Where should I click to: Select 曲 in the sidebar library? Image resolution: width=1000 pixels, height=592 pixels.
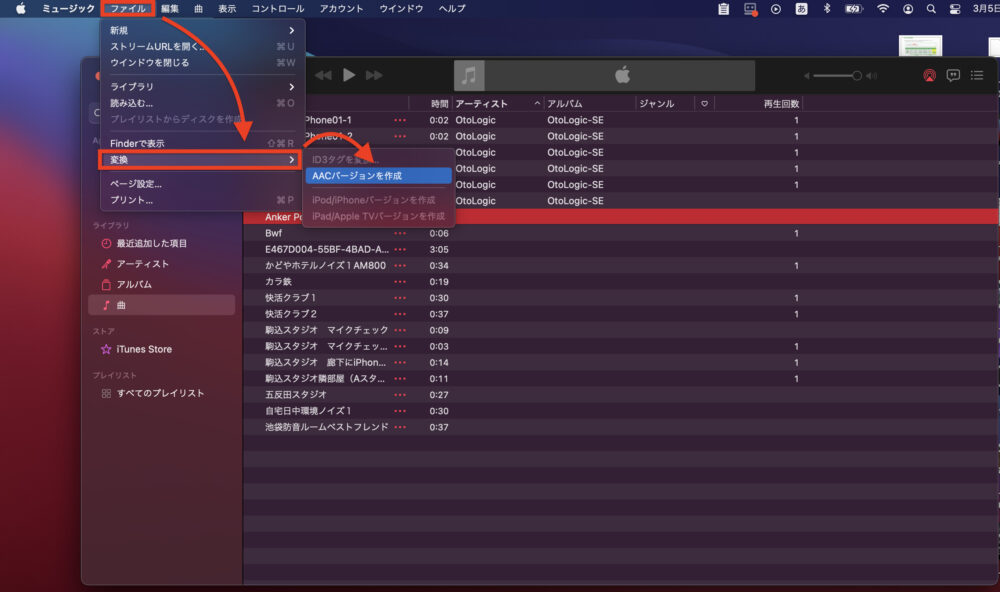point(161,305)
